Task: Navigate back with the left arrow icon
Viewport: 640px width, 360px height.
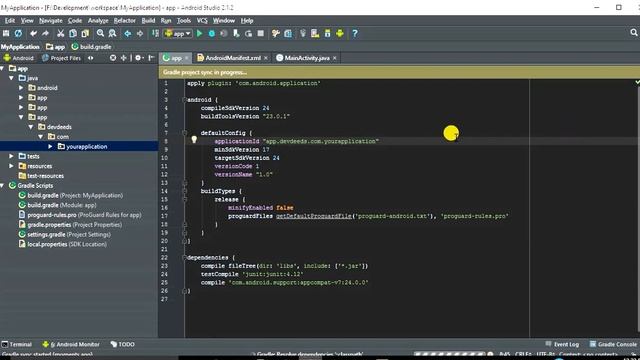Action: tap(128, 33)
